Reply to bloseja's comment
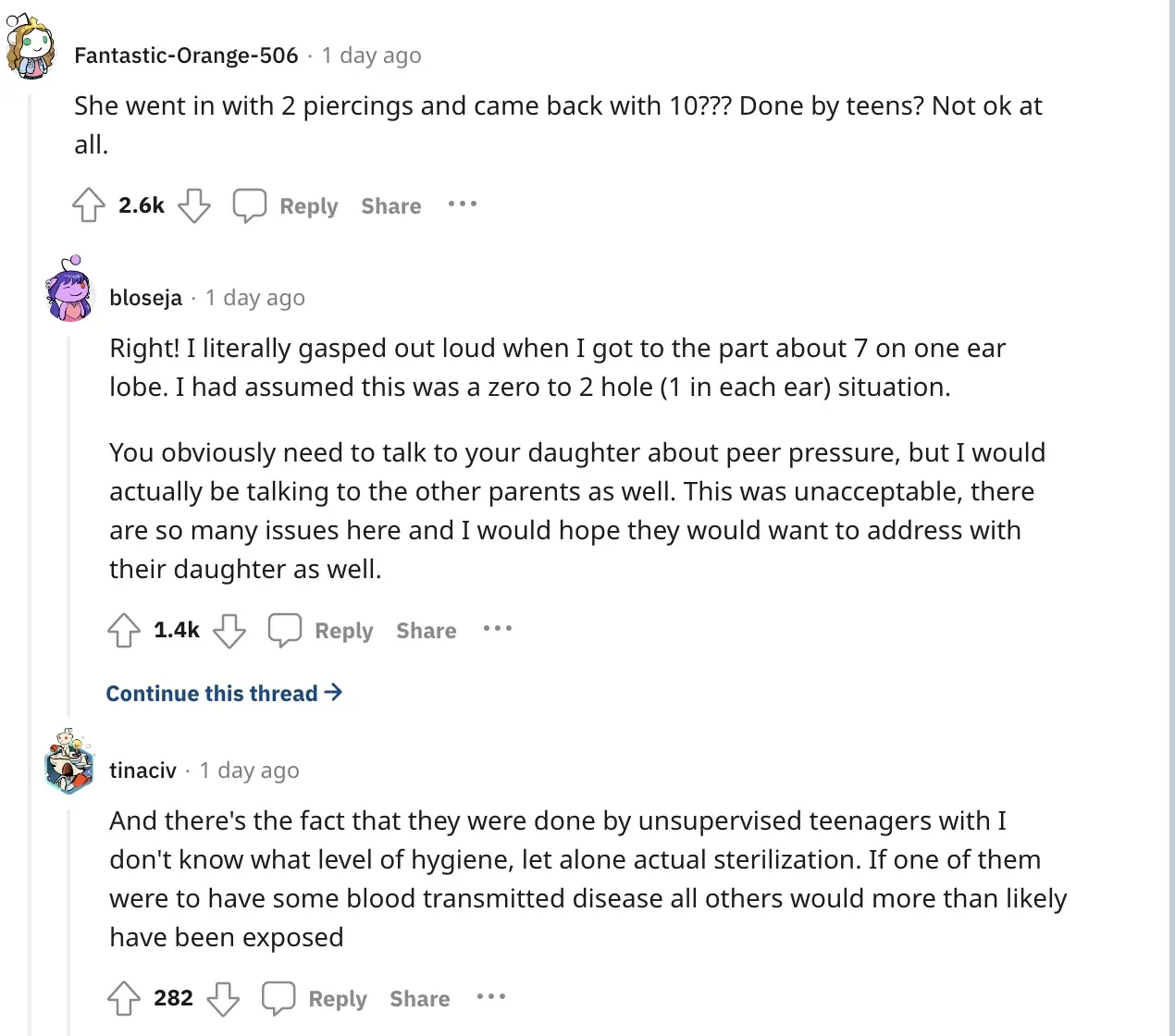The image size is (1175, 1036). [321, 631]
